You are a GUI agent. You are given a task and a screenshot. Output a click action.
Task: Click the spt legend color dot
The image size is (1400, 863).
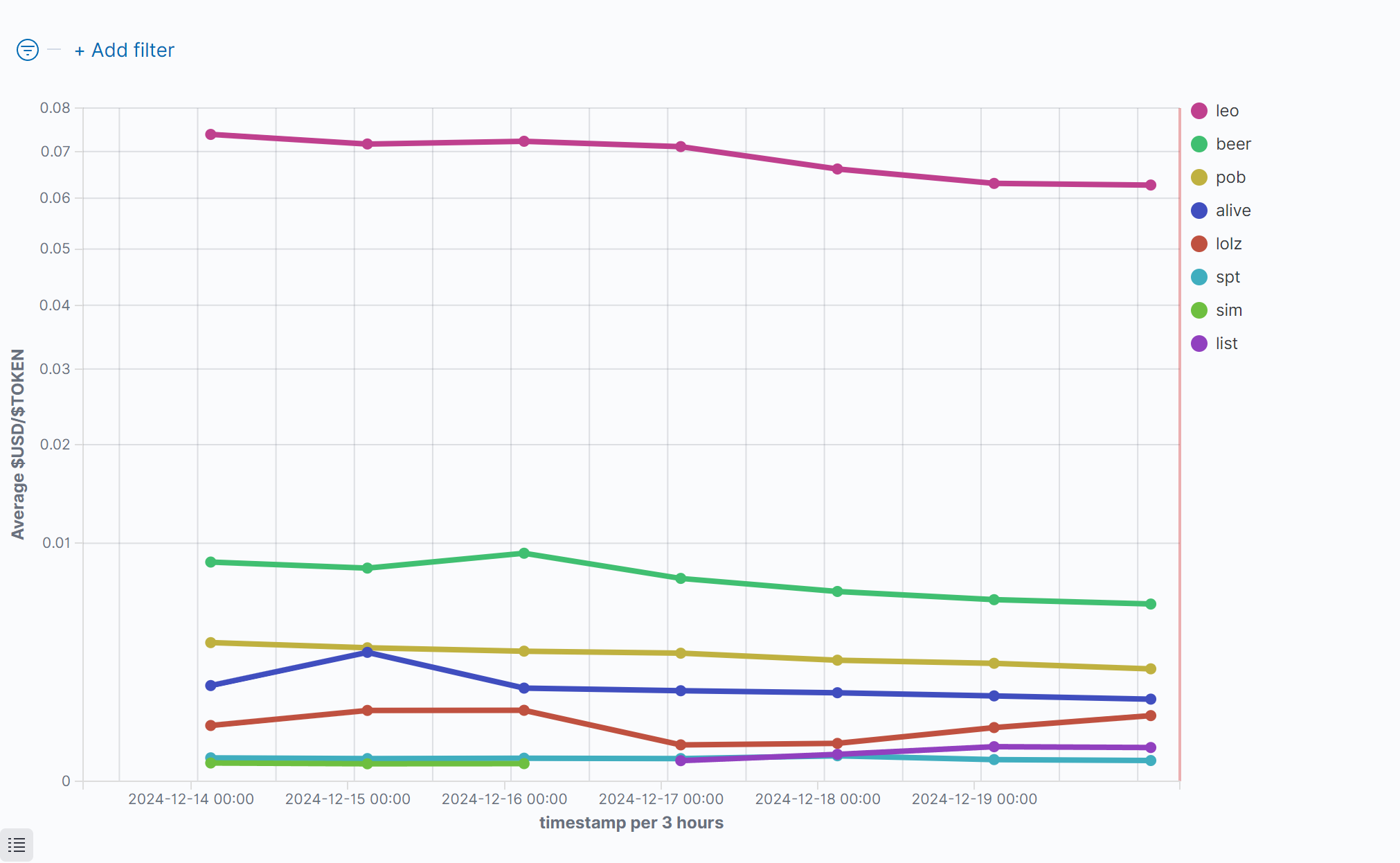point(1199,277)
